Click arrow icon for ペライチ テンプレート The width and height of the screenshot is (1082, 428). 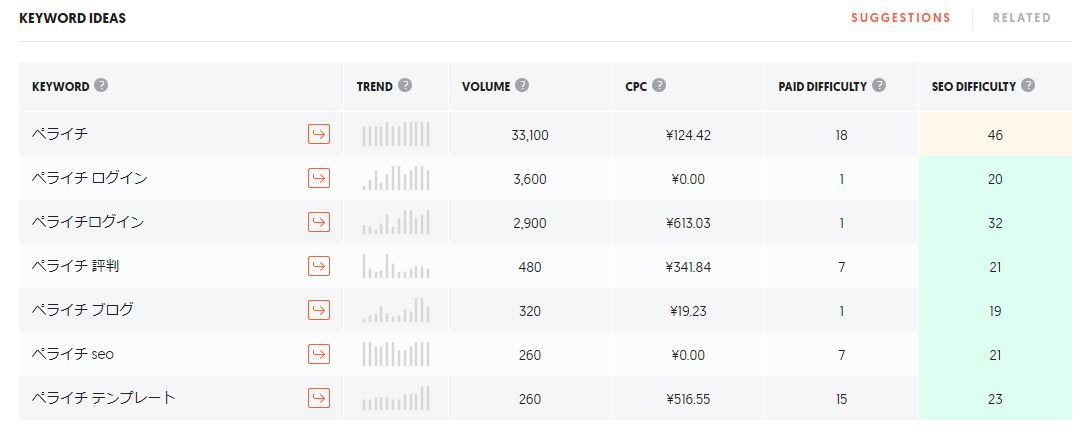click(319, 398)
